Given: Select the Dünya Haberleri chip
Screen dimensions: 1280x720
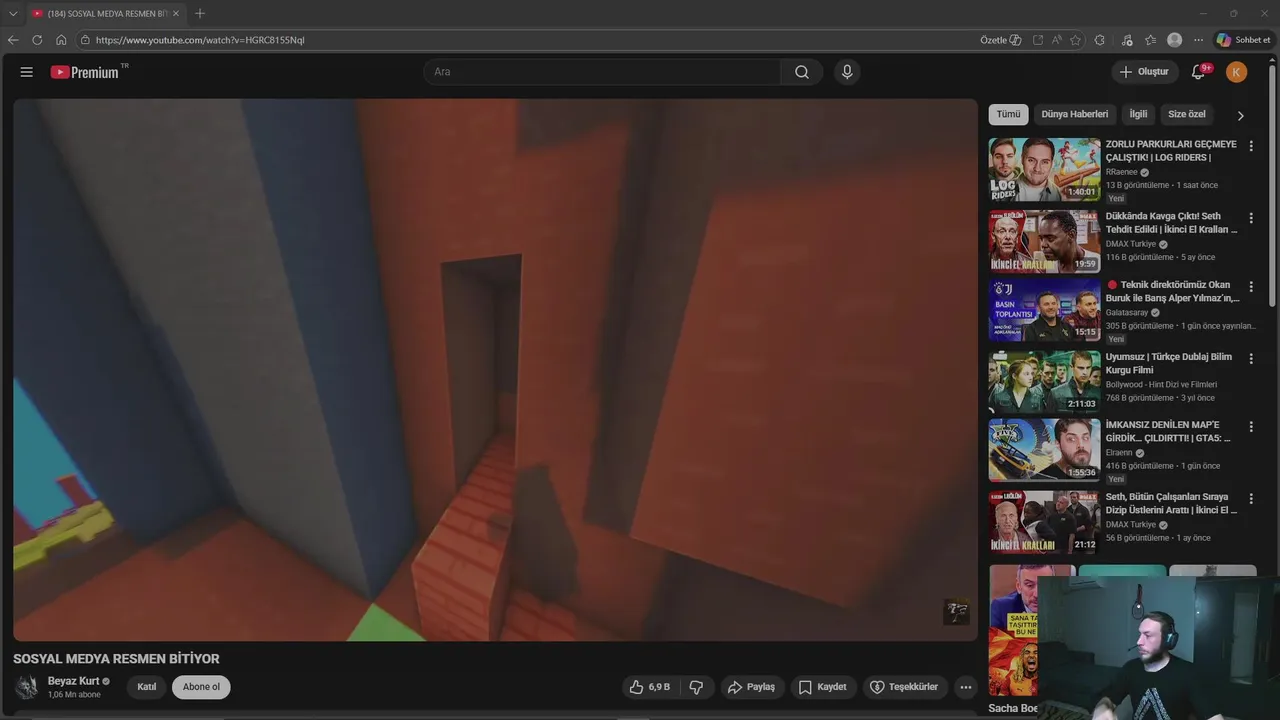Looking at the screenshot, I should coord(1075,114).
